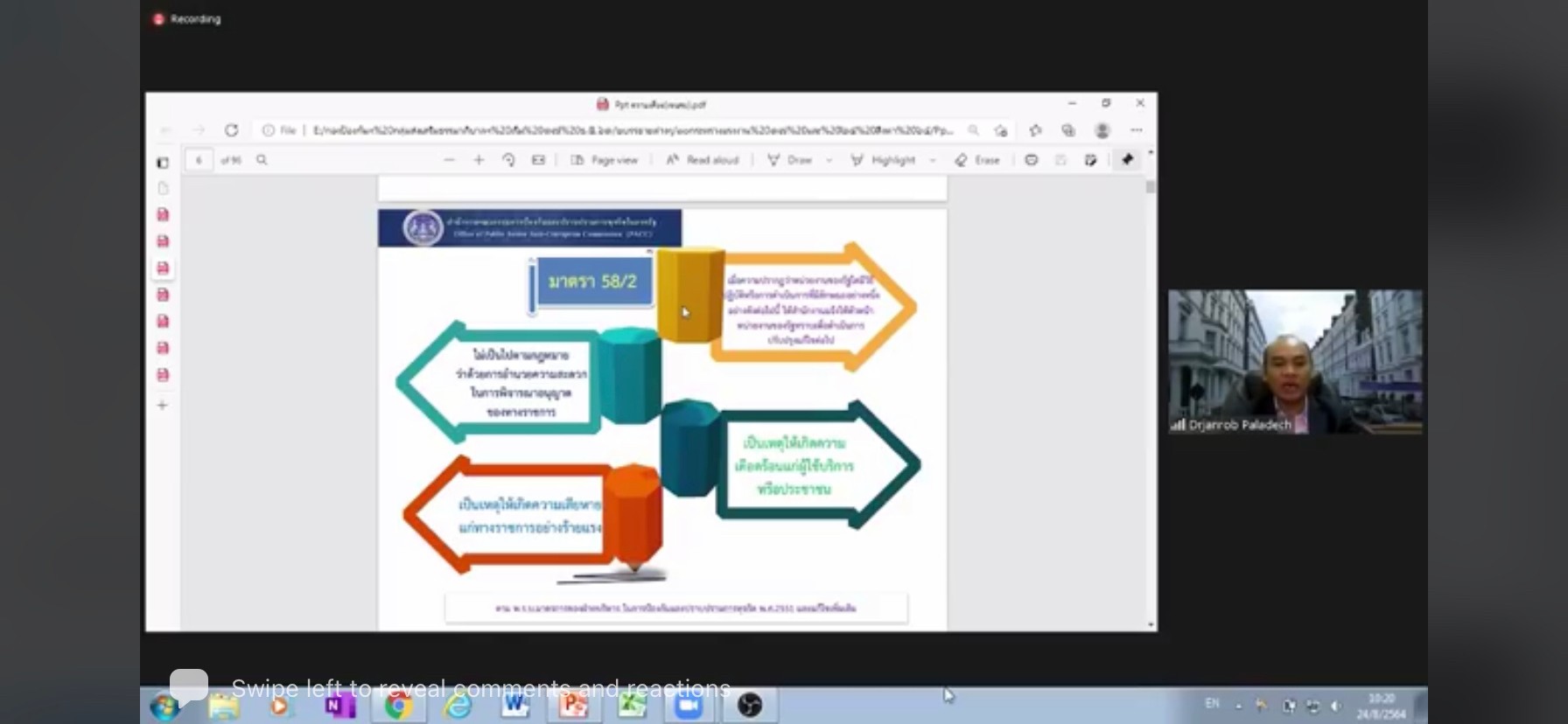Click the PDF vertical scrollbar
This screenshot has height=724, width=1568.
click(1151, 393)
